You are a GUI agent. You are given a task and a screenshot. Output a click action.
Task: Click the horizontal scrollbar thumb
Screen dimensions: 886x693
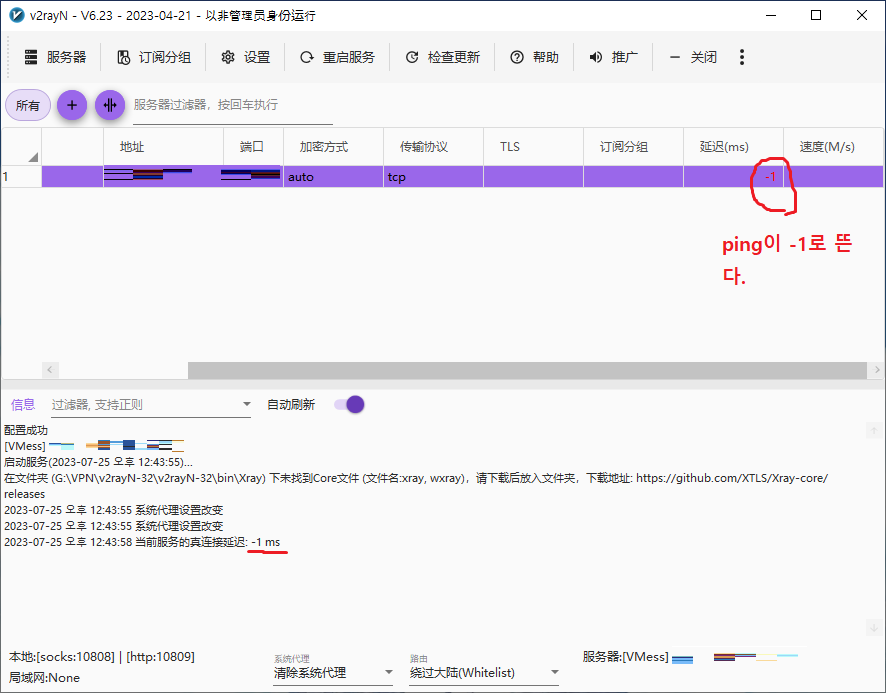click(527, 370)
